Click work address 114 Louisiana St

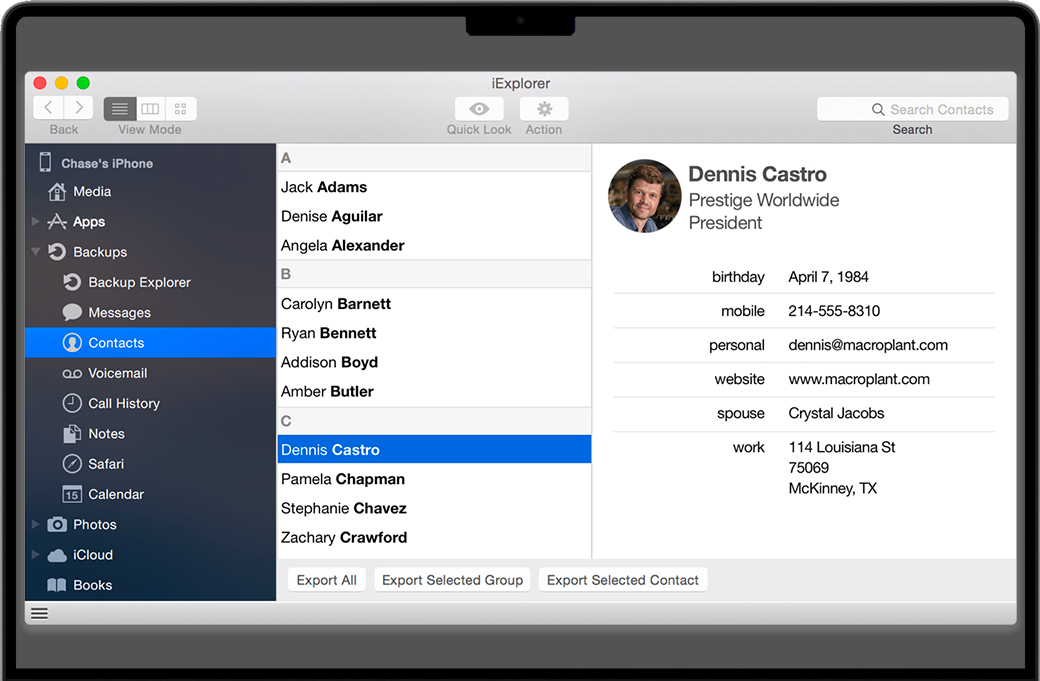[842, 448]
